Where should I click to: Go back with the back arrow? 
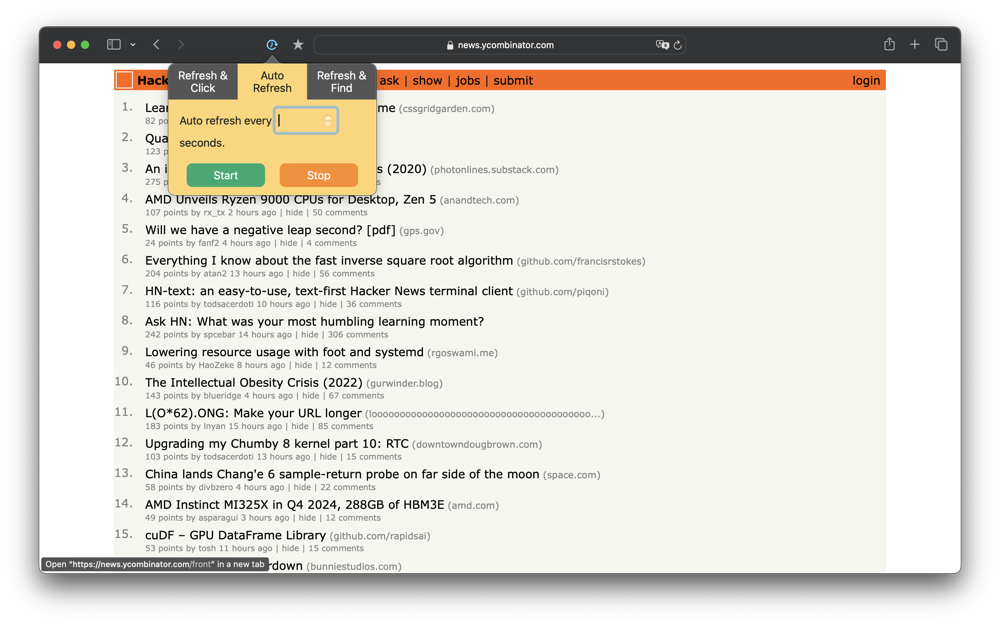click(156, 45)
